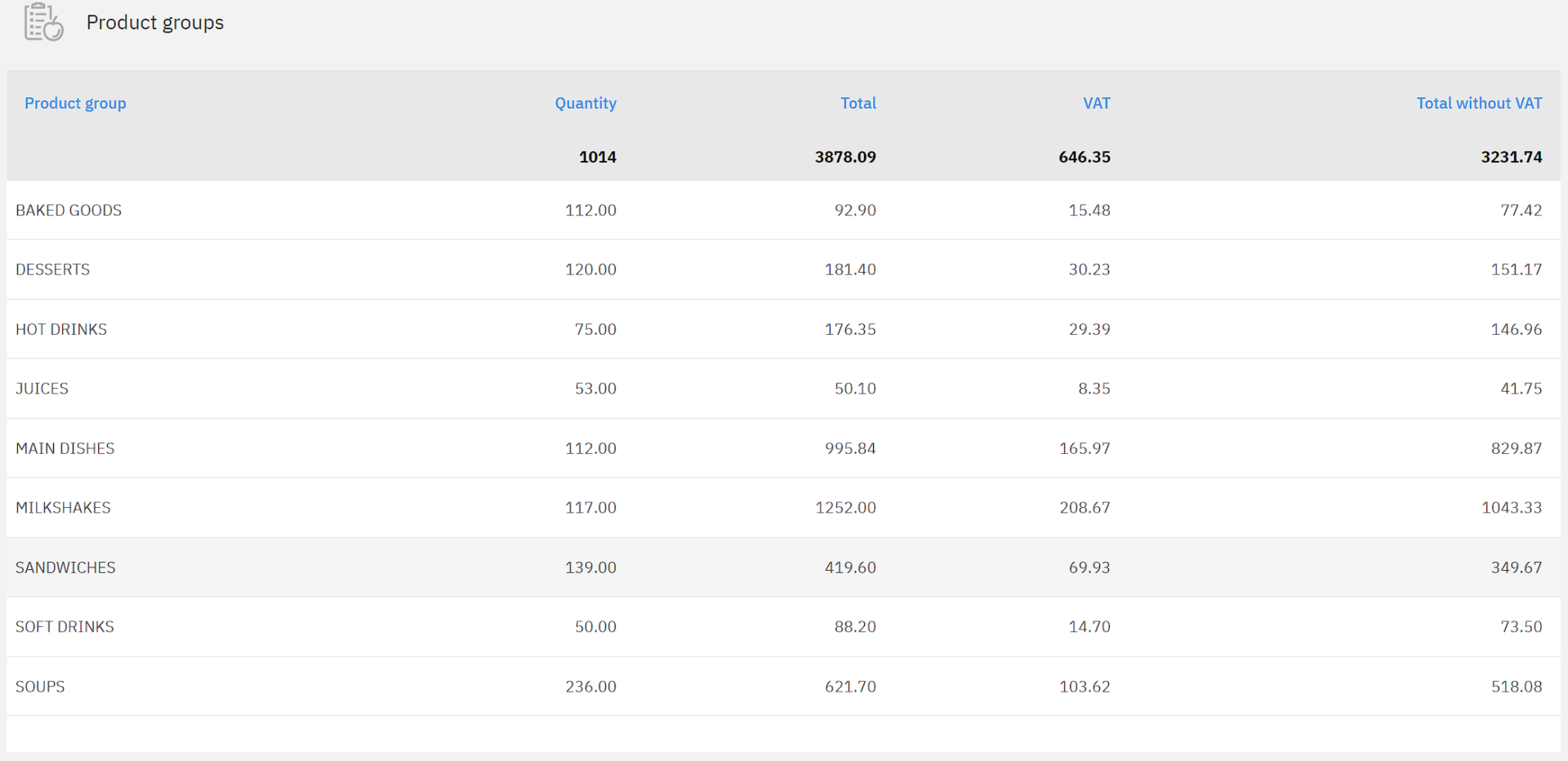
Task: Click BAKED GOODS value 77.42
Action: point(1521,210)
